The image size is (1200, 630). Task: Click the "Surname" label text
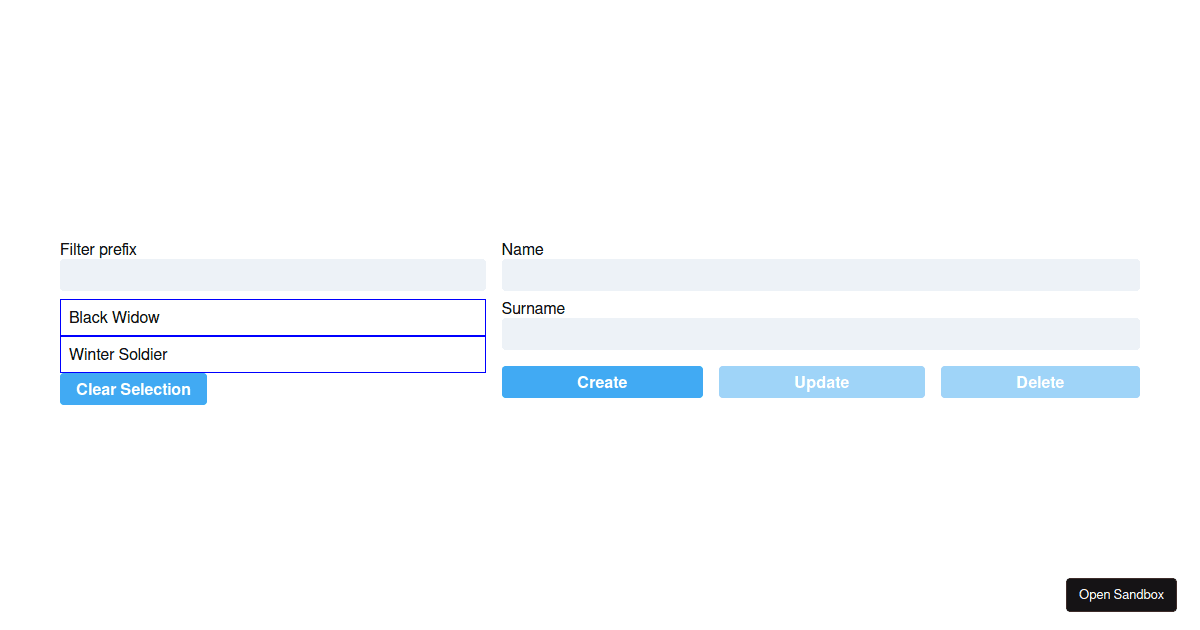(533, 308)
